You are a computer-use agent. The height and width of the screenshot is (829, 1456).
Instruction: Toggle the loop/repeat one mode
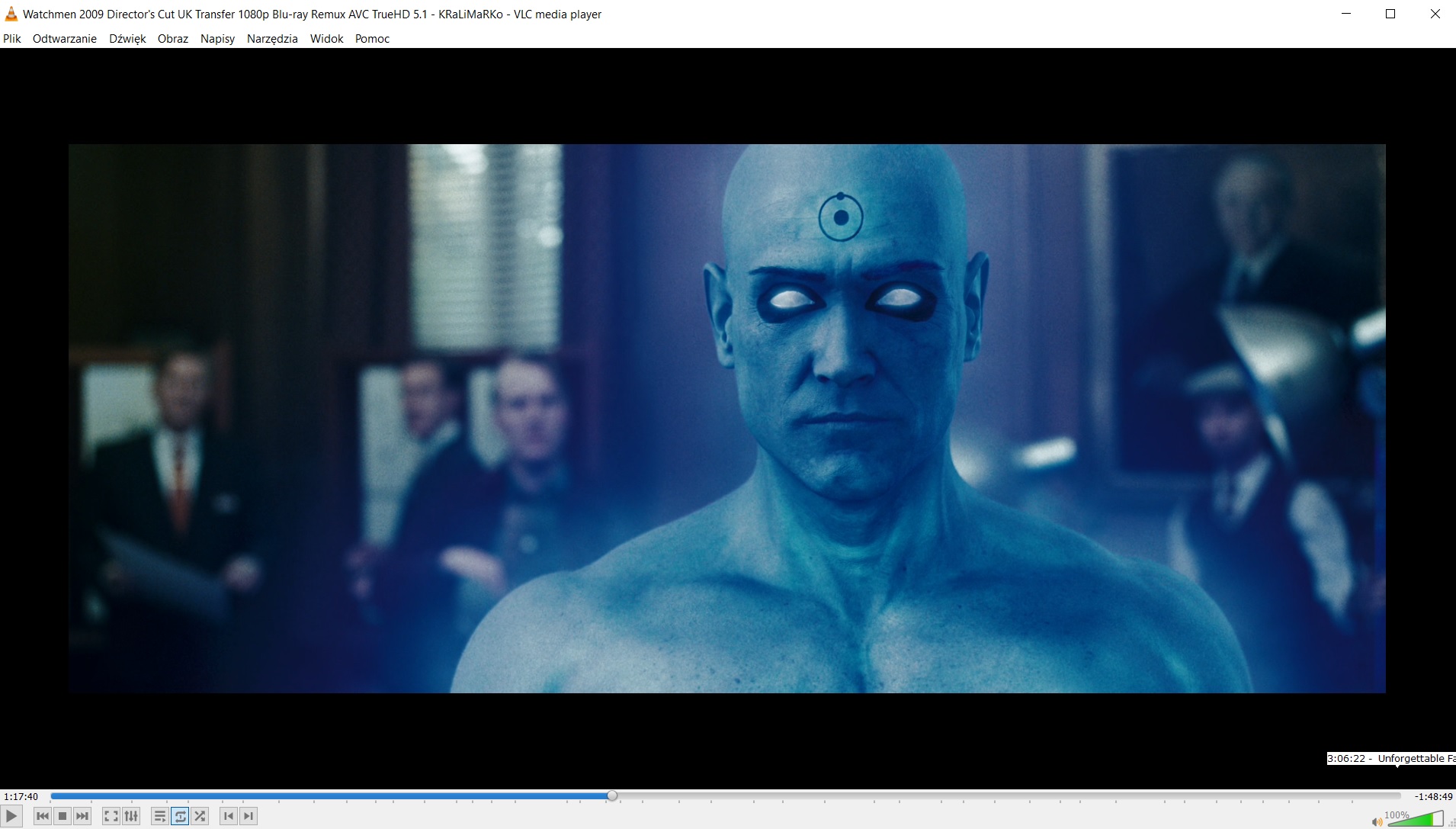(180, 816)
